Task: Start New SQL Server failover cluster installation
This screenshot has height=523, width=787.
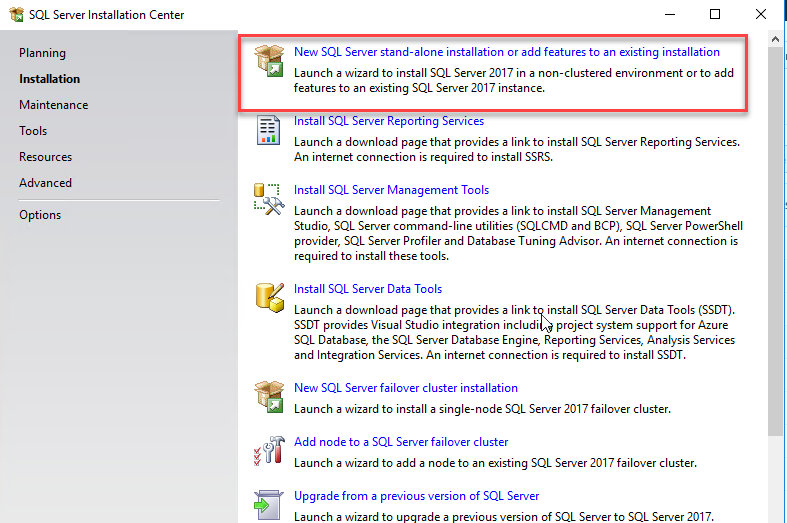Action: 406,388
